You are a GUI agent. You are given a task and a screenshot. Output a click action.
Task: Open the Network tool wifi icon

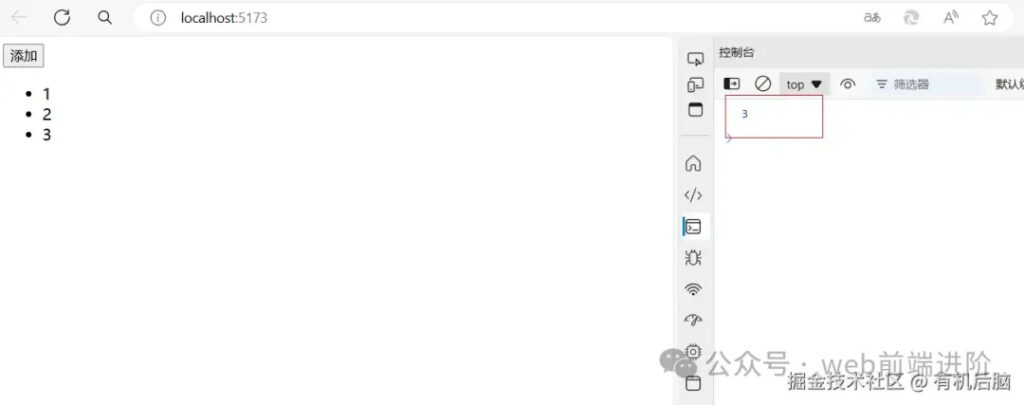tap(693, 289)
